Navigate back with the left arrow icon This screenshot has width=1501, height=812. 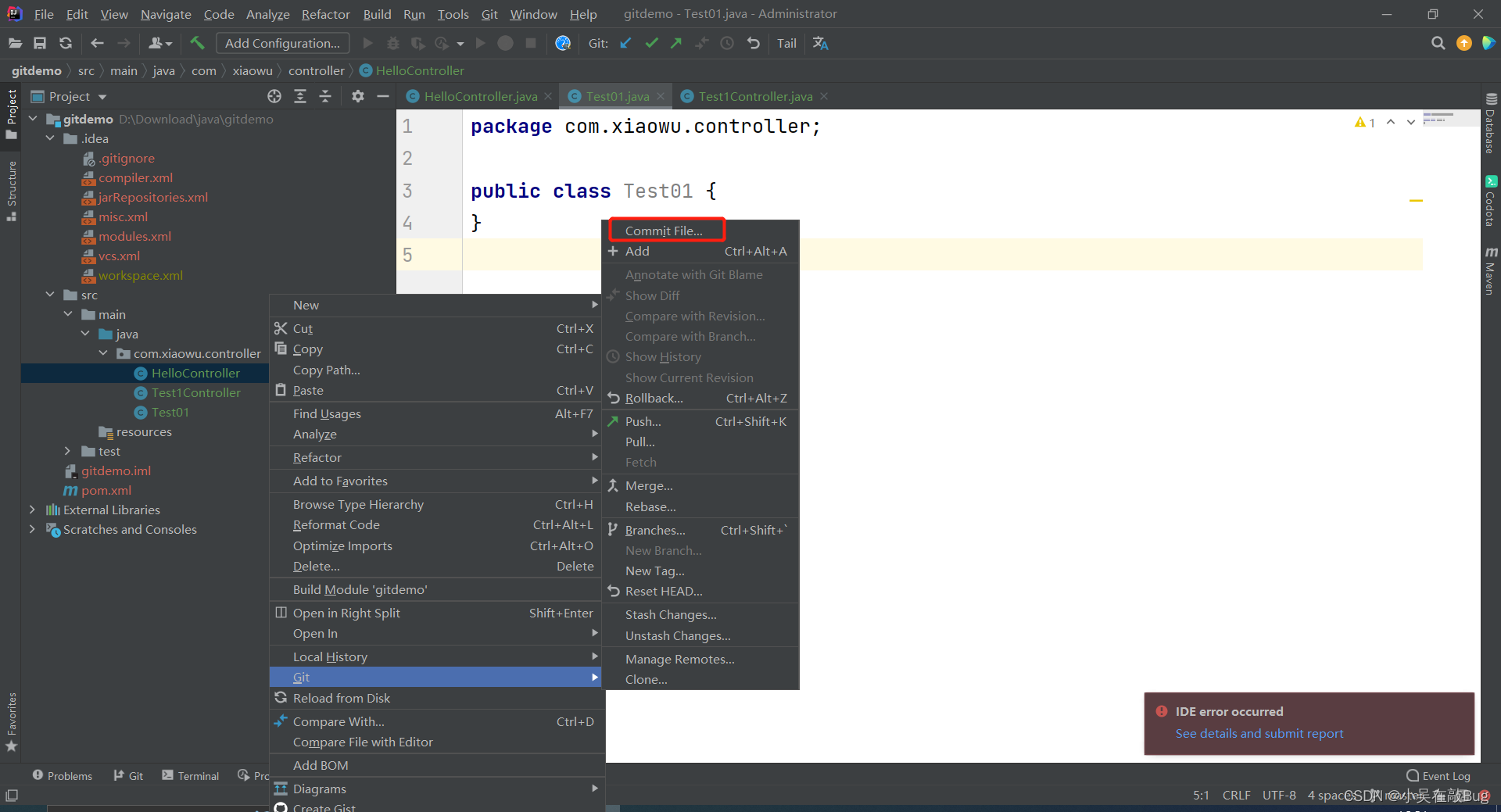pyautogui.click(x=97, y=44)
